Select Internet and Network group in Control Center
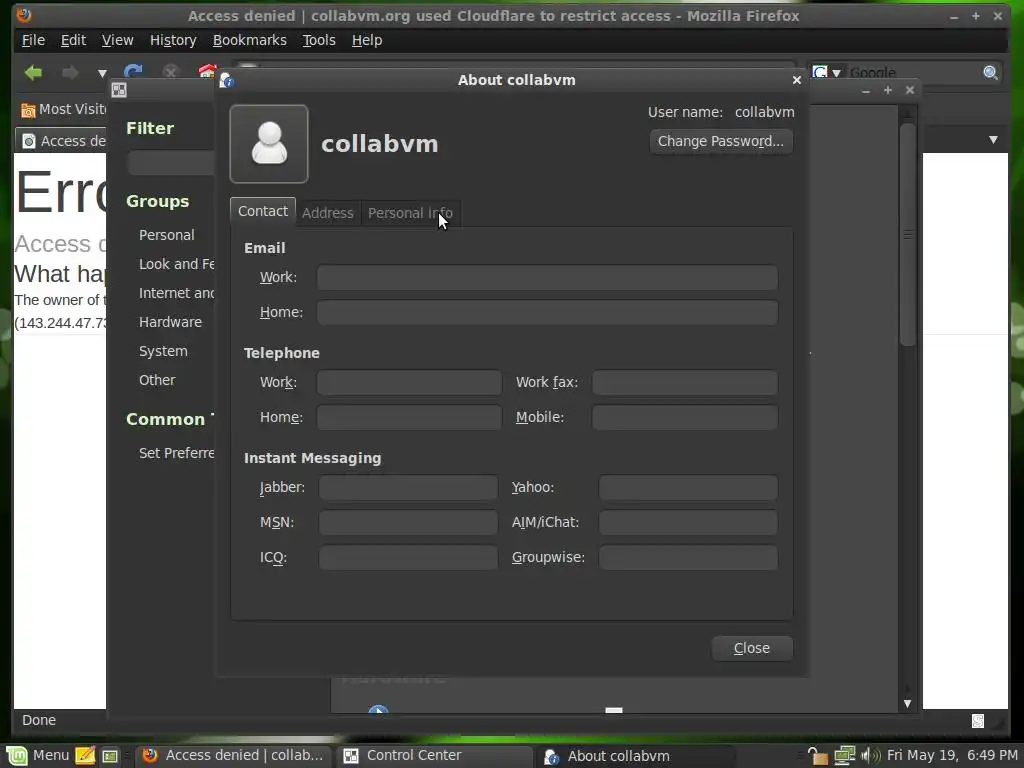 coord(176,293)
